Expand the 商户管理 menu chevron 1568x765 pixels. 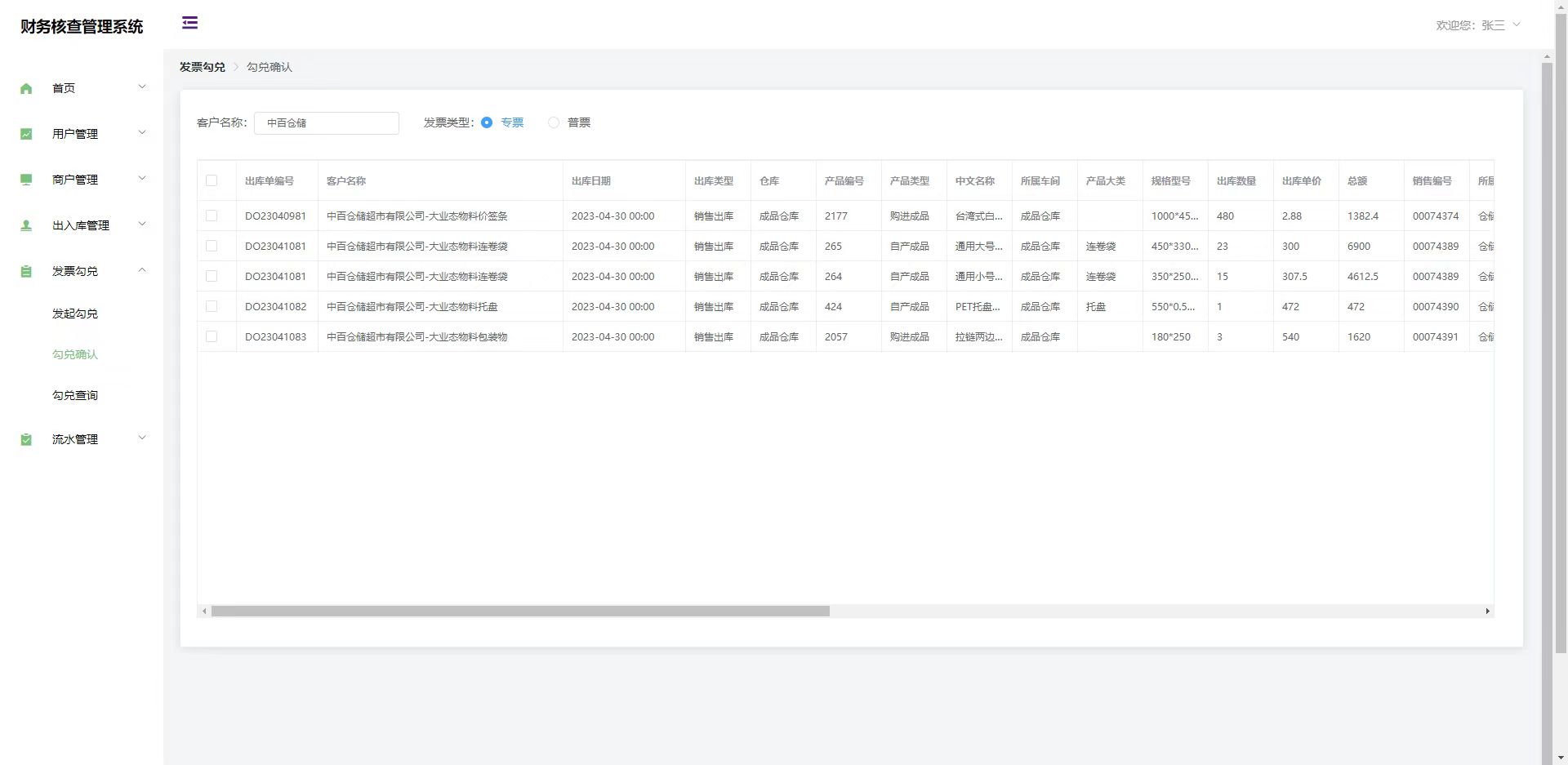pos(142,178)
